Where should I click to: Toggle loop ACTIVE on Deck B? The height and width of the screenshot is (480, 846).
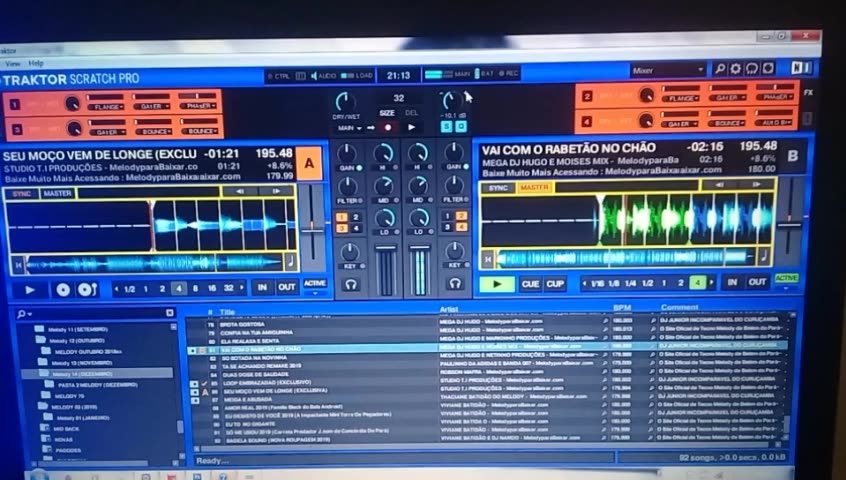pos(786,278)
